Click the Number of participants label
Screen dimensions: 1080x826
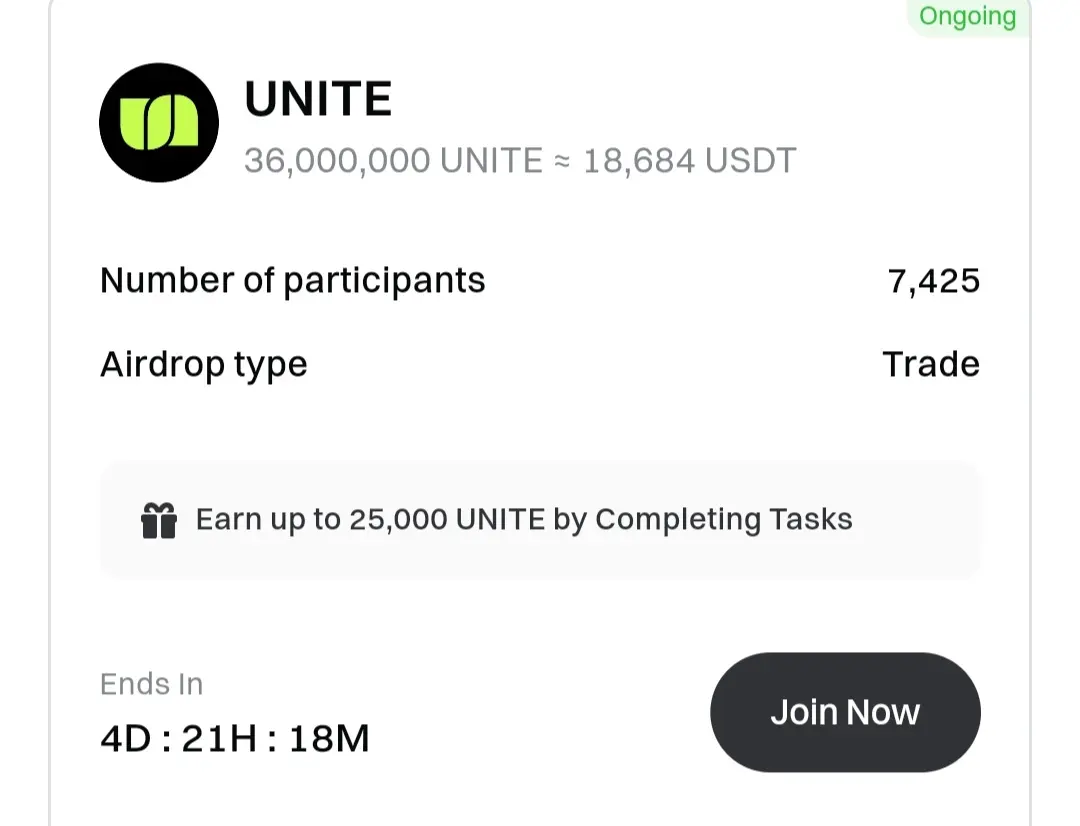click(x=293, y=280)
